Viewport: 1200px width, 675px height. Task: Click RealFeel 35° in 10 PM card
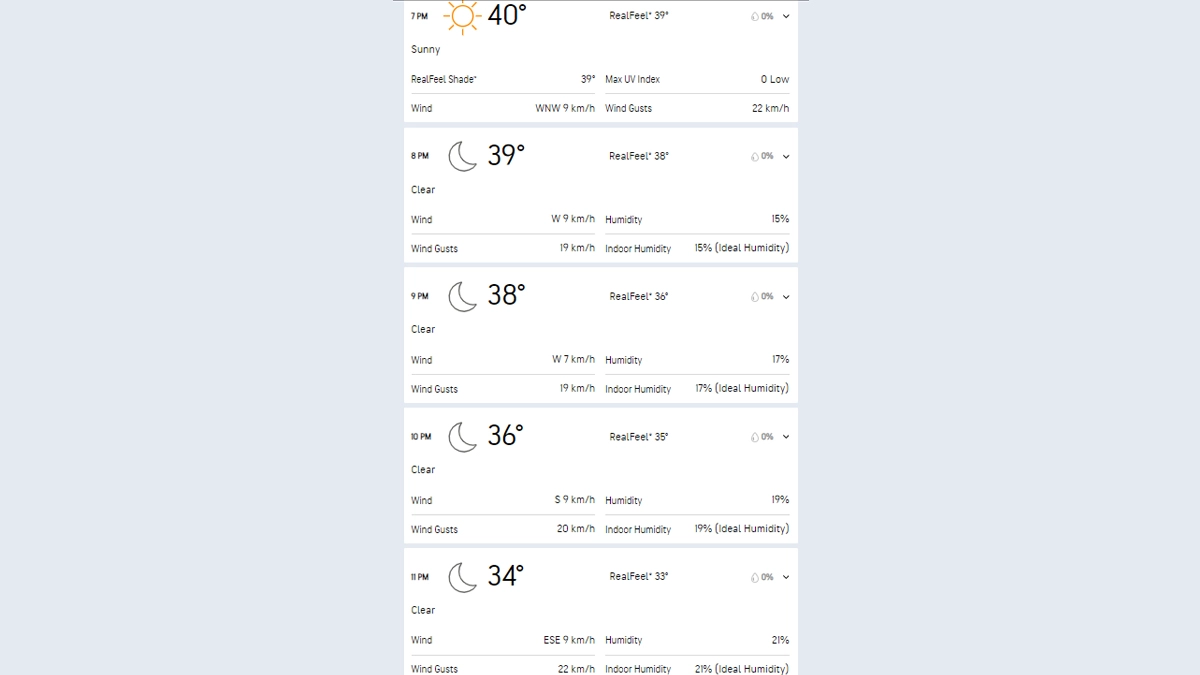pyautogui.click(x=638, y=437)
